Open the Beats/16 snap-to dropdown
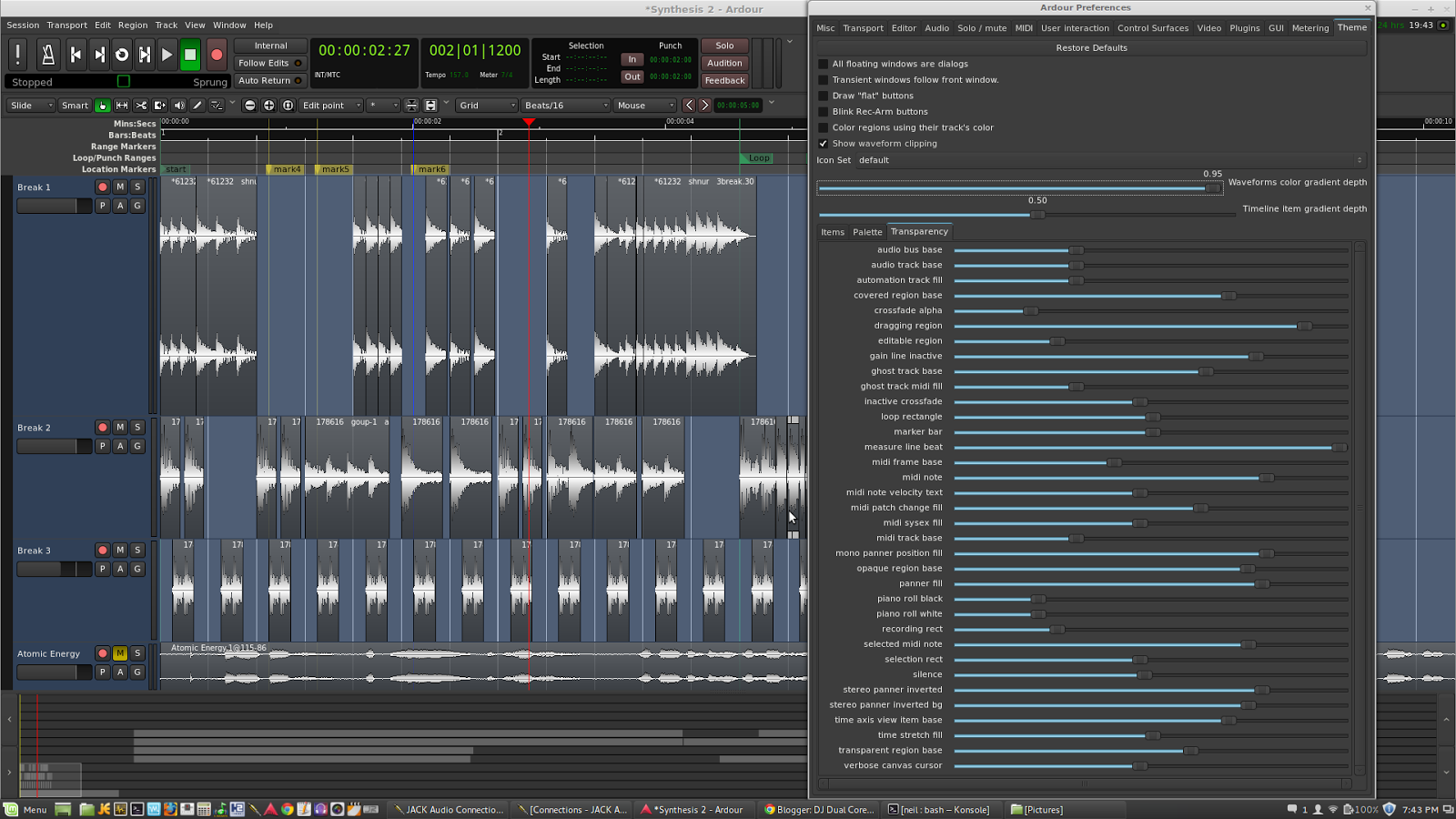1456x819 pixels. click(566, 106)
